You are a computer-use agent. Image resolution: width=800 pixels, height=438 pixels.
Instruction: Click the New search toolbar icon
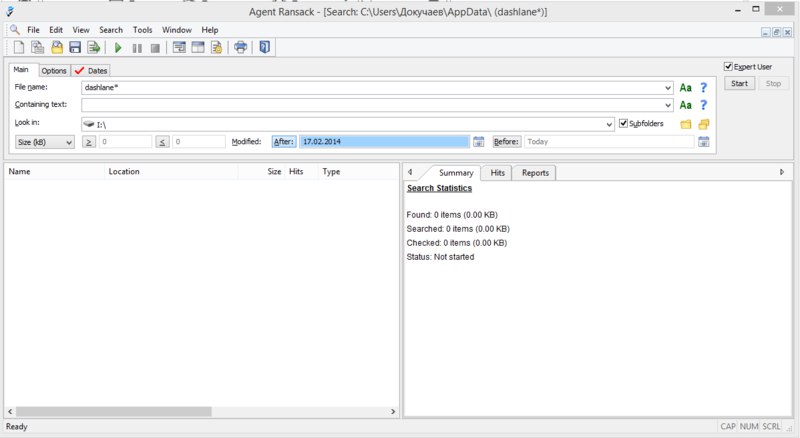19,47
